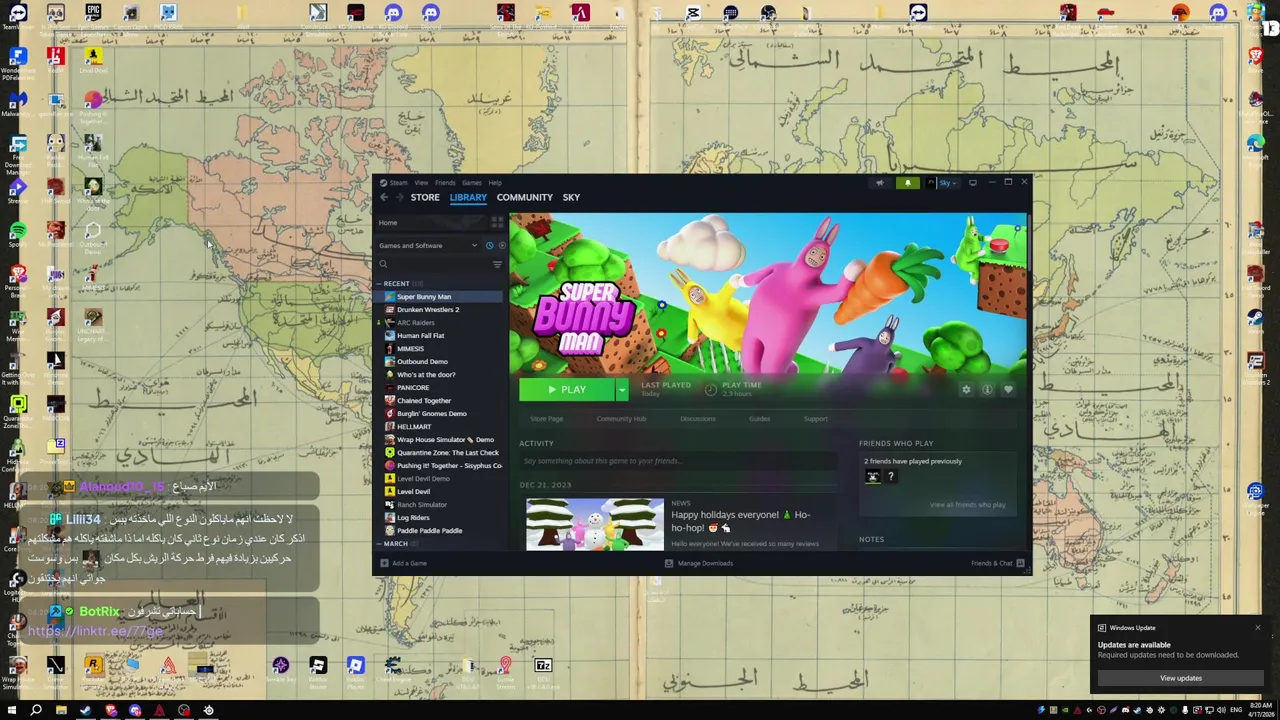
Task: Click the friend avatar under Friends Who Play
Action: pos(873,477)
